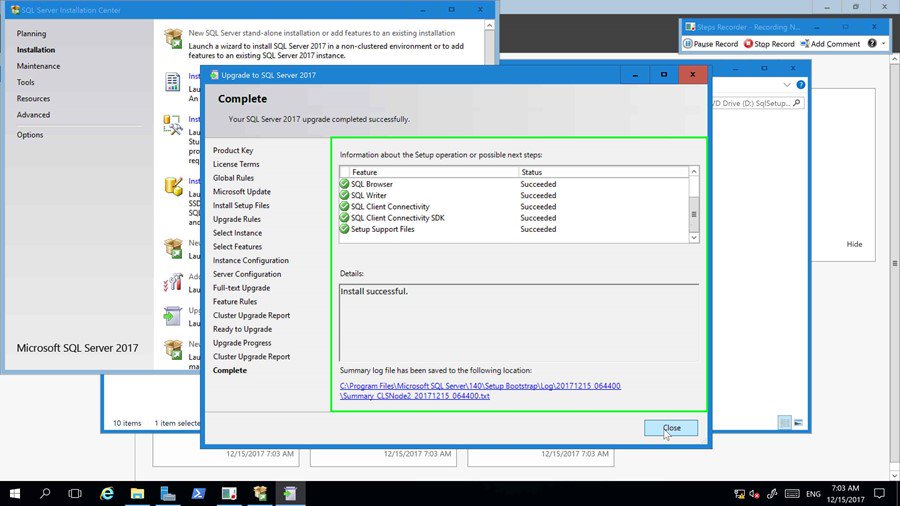The image size is (900, 506).
Task: Open Tools in the Installation Center sidebar
Action: tap(25, 82)
